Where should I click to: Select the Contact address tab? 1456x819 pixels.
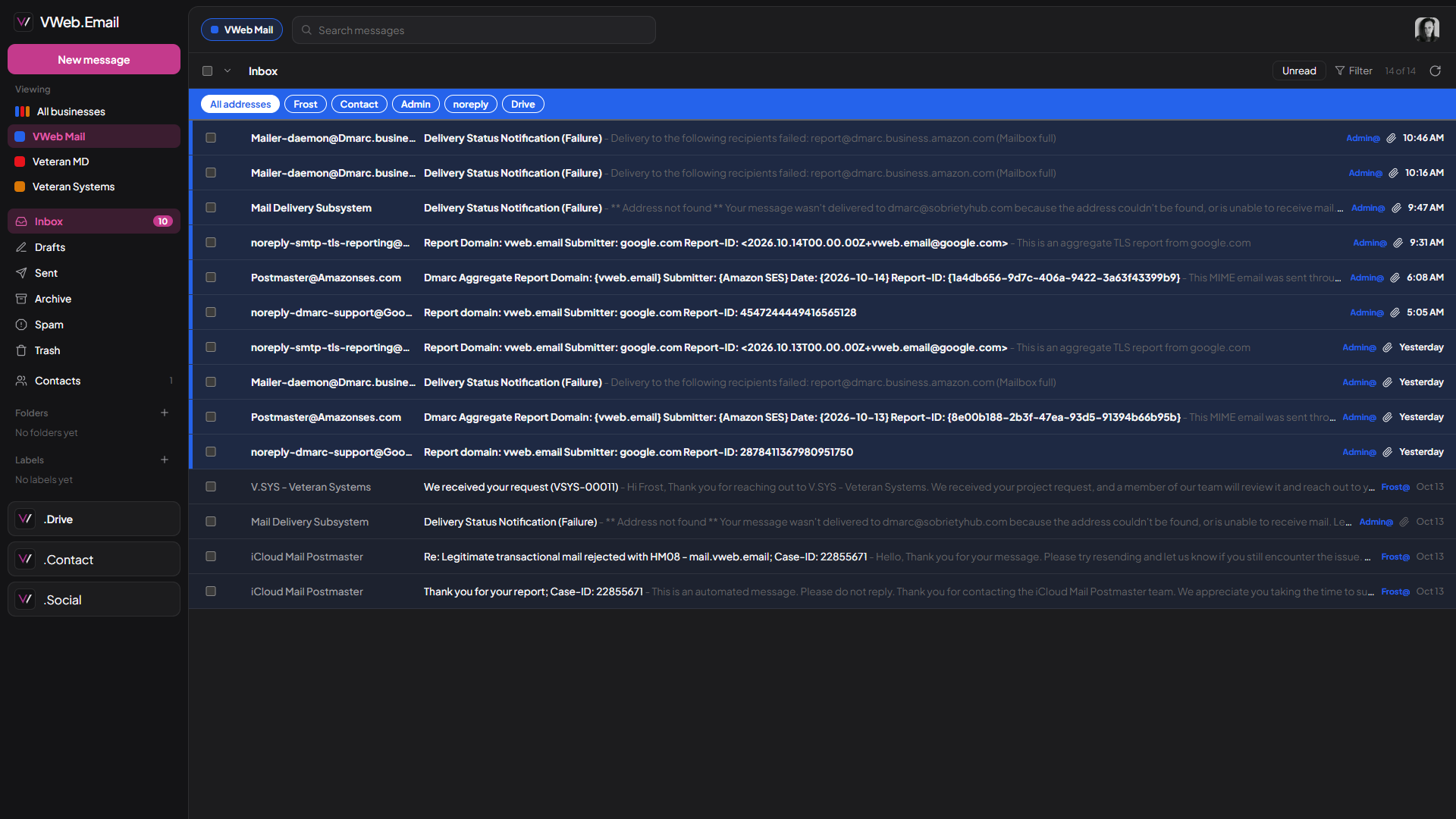359,104
